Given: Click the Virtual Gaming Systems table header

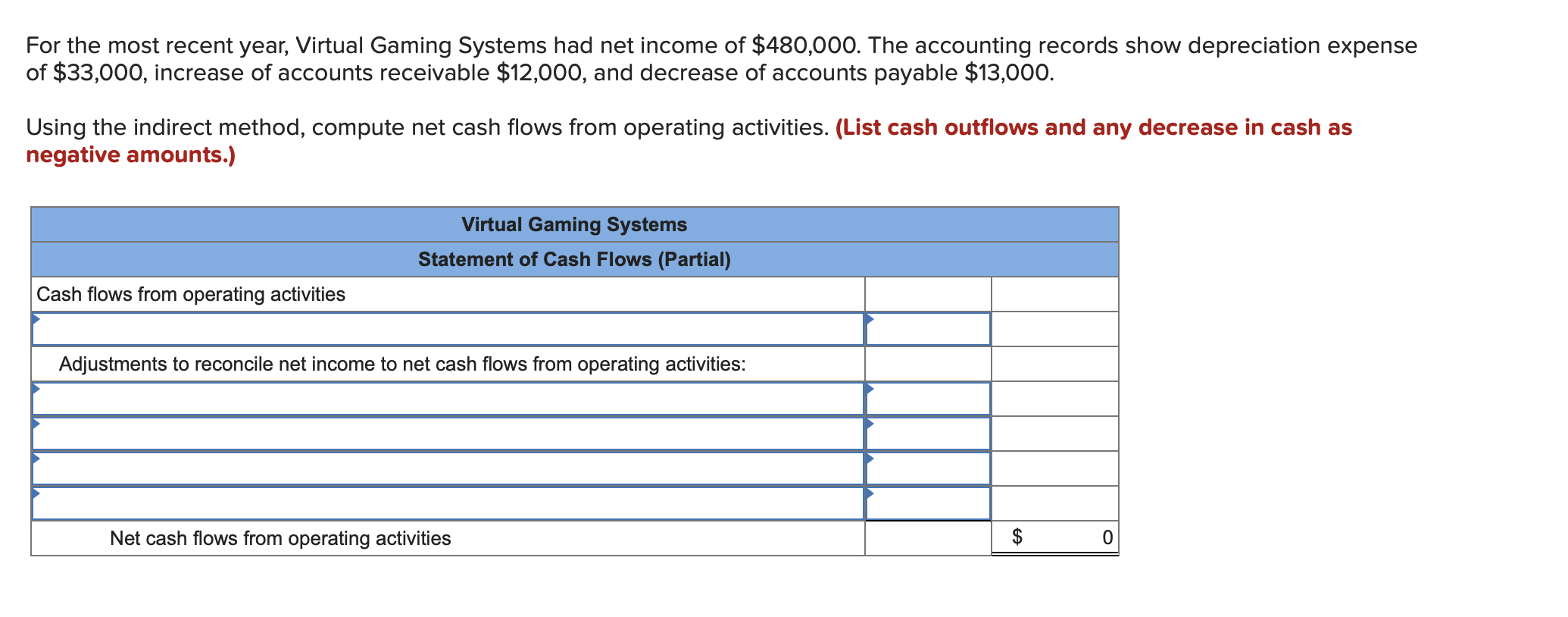Looking at the screenshot, I should tap(574, 224).
